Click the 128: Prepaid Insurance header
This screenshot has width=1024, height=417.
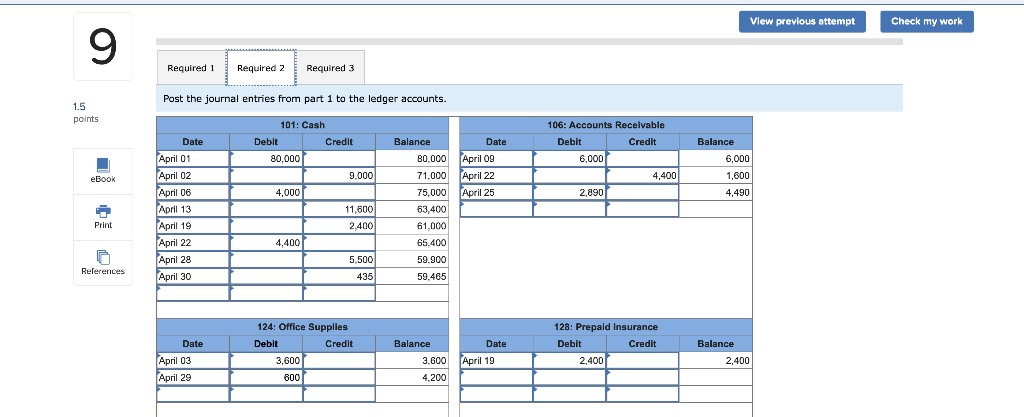606,327
